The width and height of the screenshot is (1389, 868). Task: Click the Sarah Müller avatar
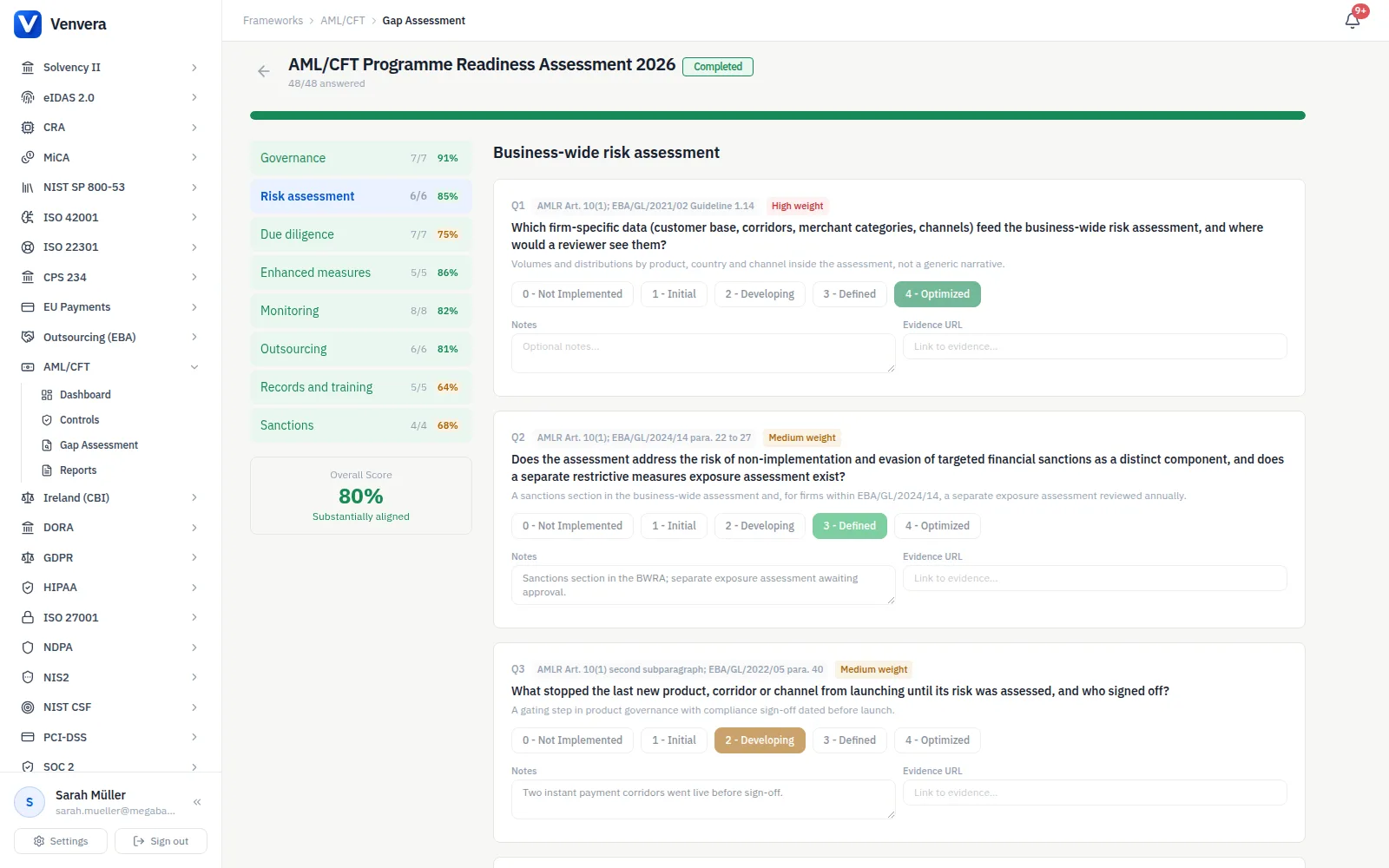point(30,802)
